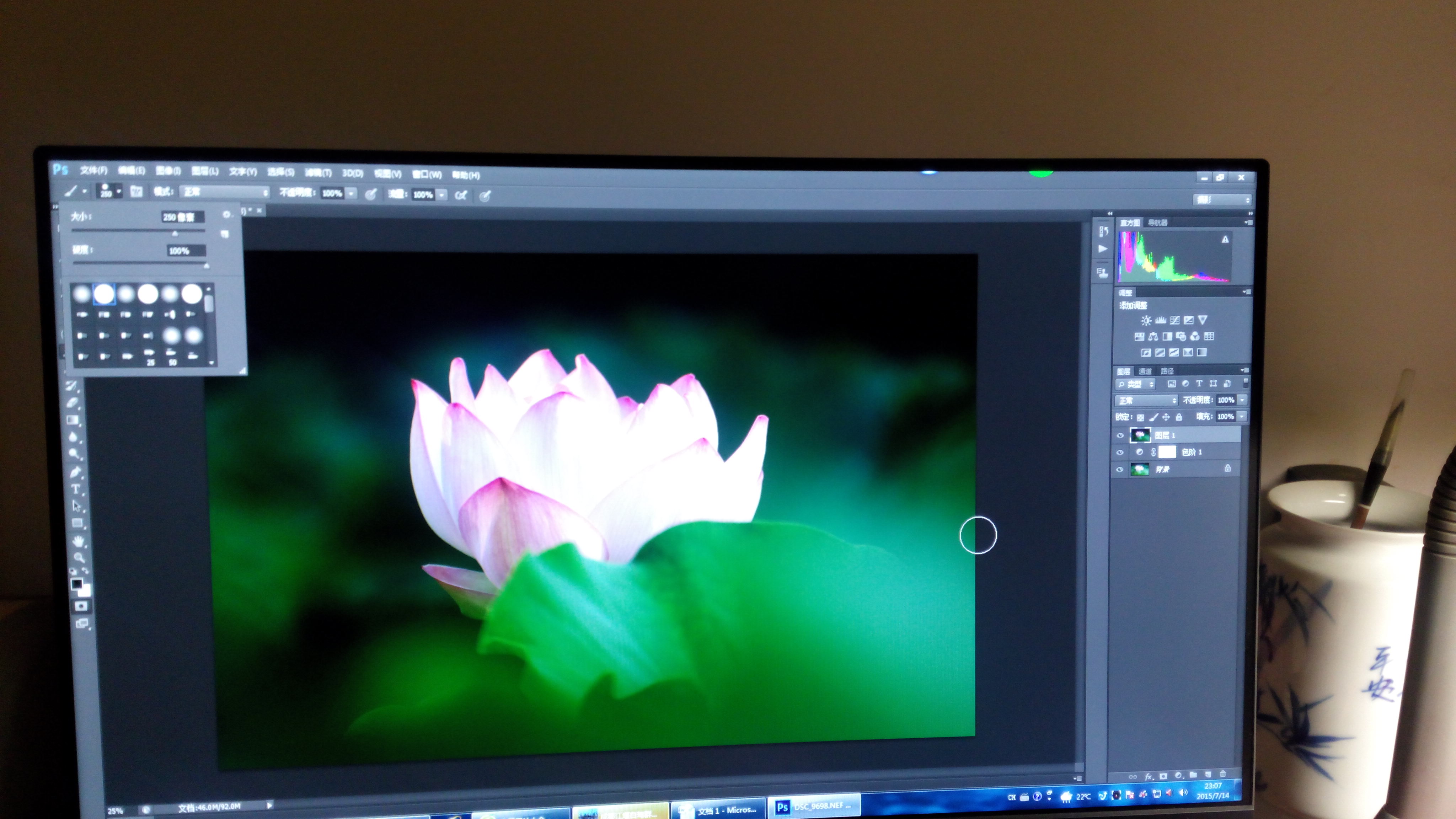
Task: Click the foreground color swatch
Action: pos(76,584)
